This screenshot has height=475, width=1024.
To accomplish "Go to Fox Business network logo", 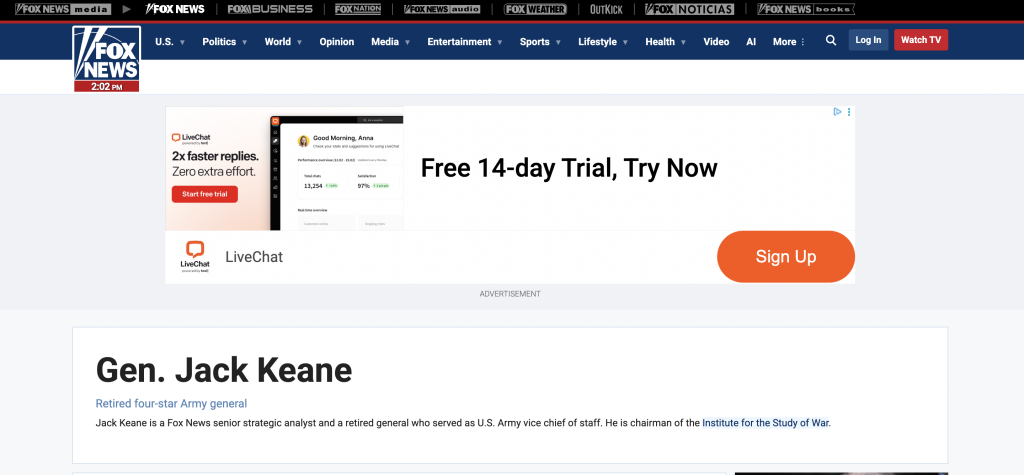I will tap(270, 9).
